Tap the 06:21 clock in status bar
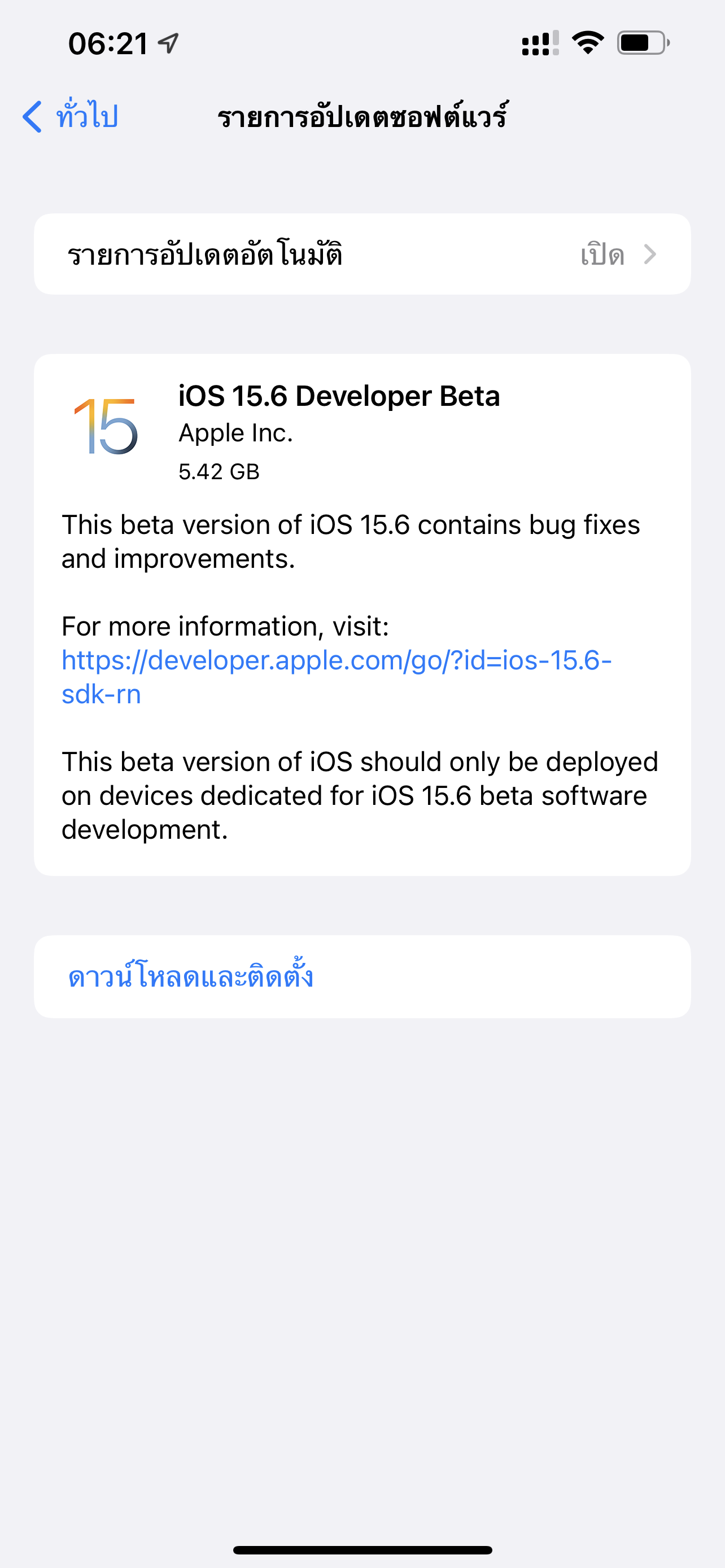Image resolution: width=725 pixels, height=1568 pixels. click(108, 43)
